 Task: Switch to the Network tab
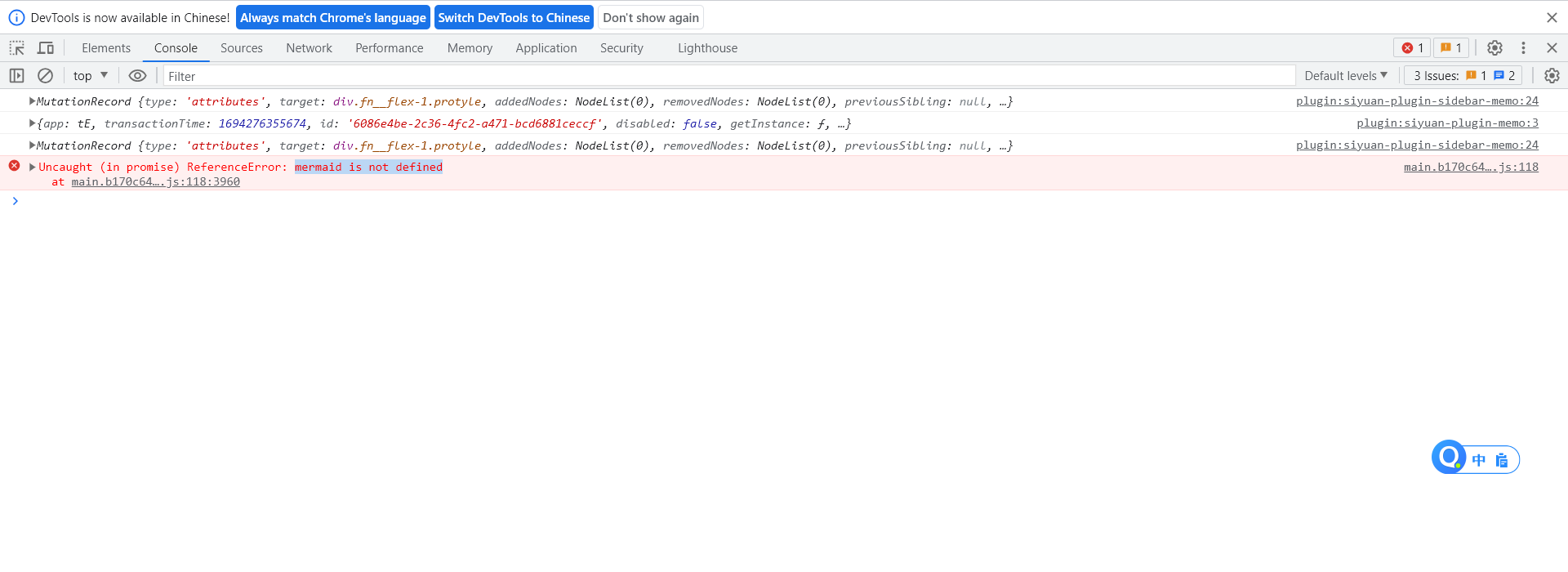coord(309,48)
